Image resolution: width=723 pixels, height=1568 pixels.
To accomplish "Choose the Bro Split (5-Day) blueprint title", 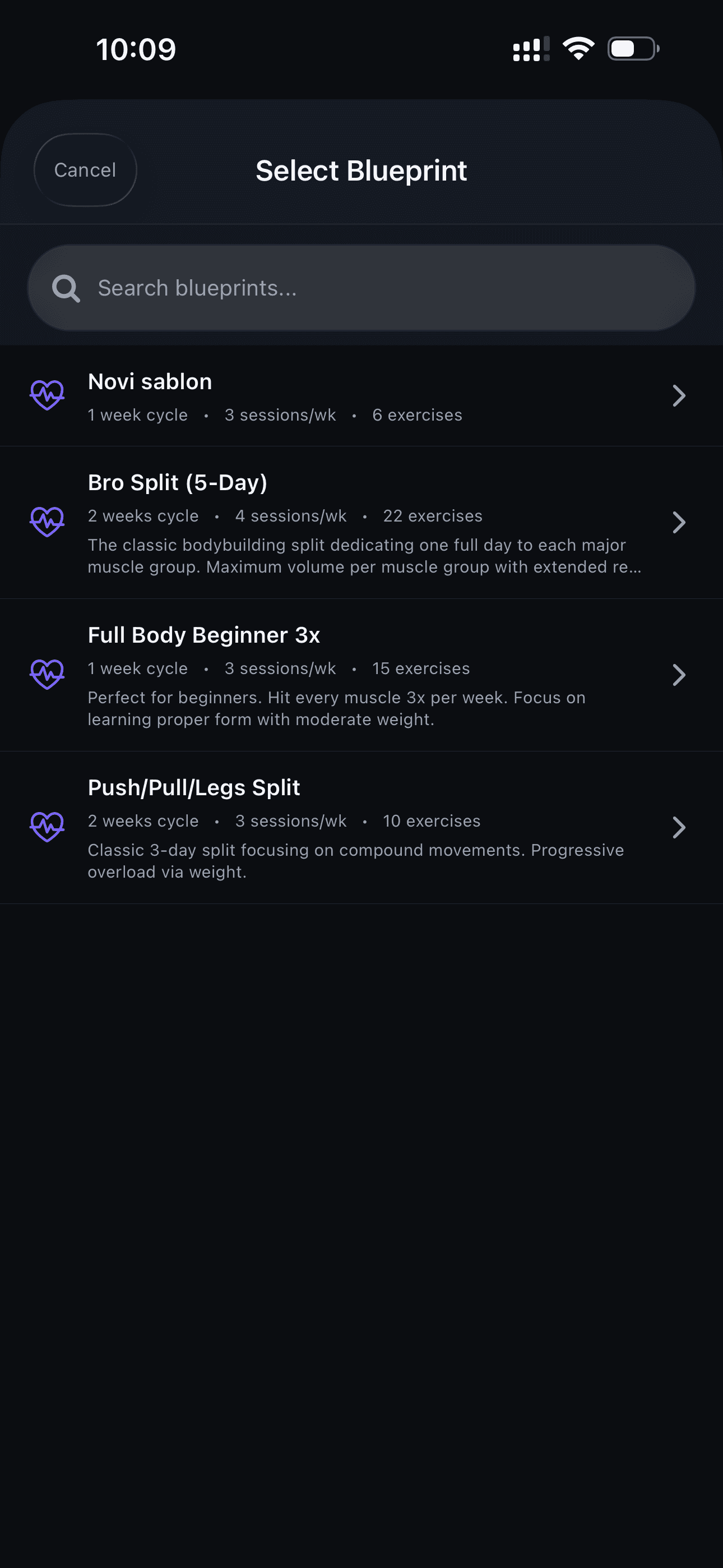I will point(178,483).
